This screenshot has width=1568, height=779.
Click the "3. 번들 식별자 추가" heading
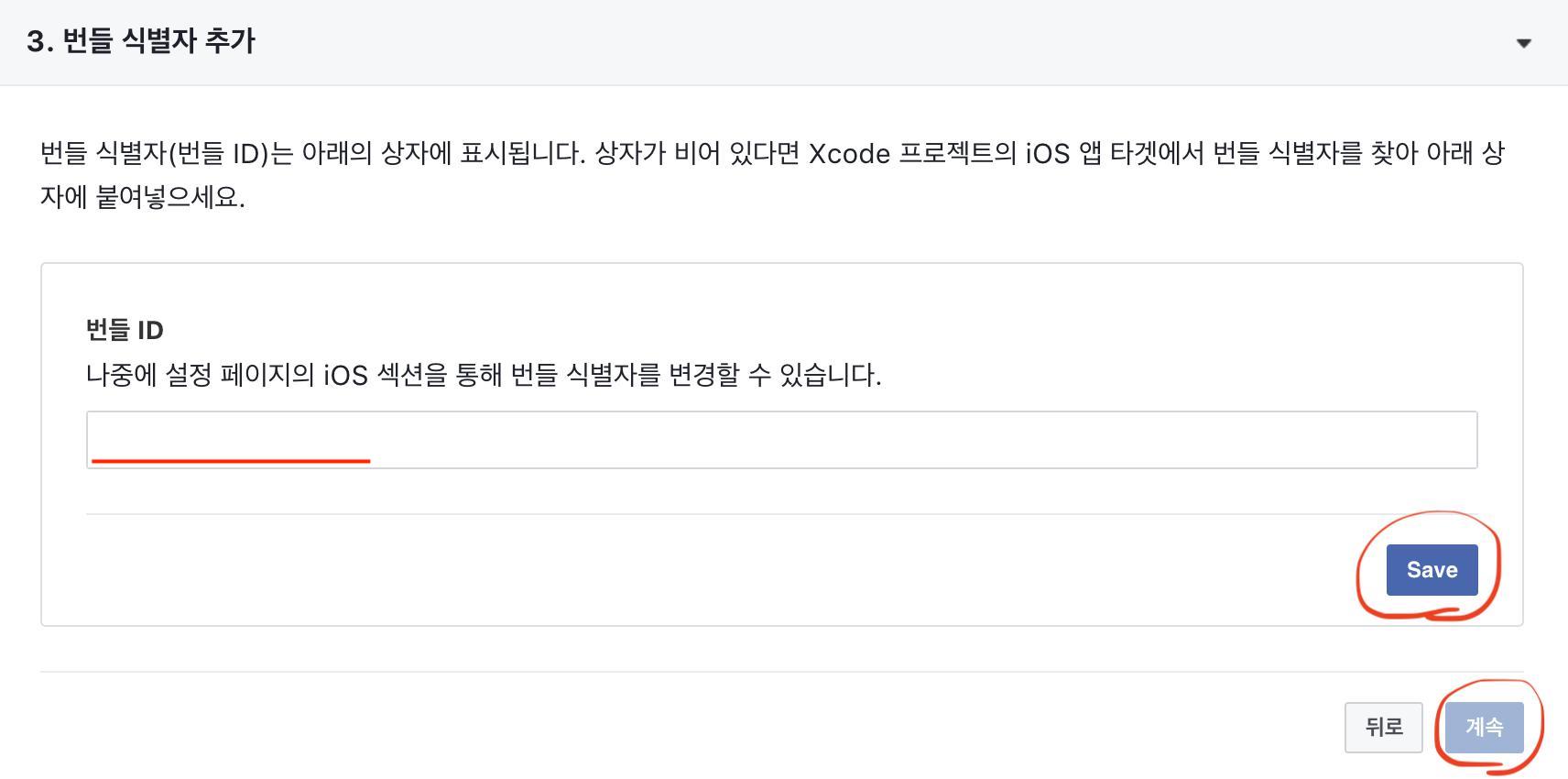point(141,41)
